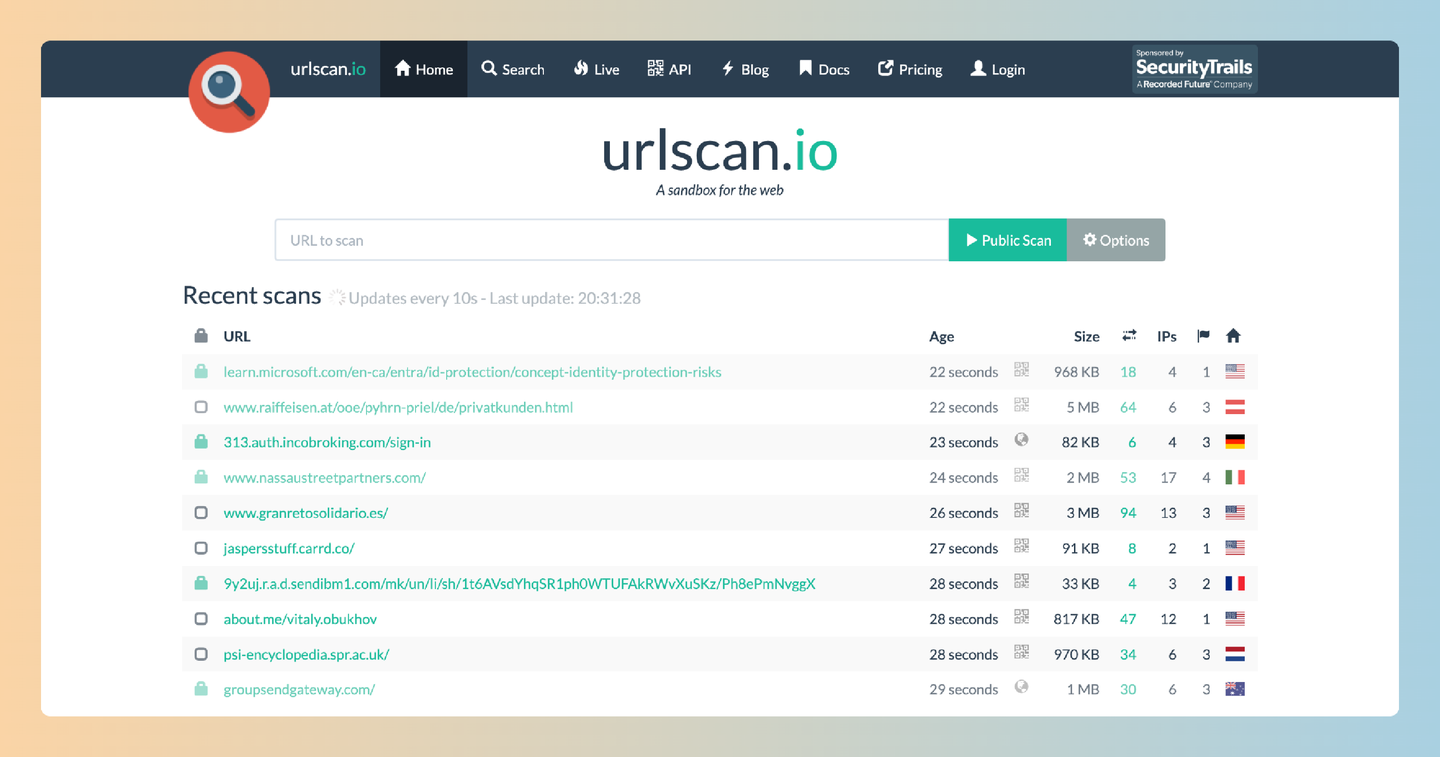
Task: Click the US flag on the learn.microsoft.com row
Action: click(1235, 370)
